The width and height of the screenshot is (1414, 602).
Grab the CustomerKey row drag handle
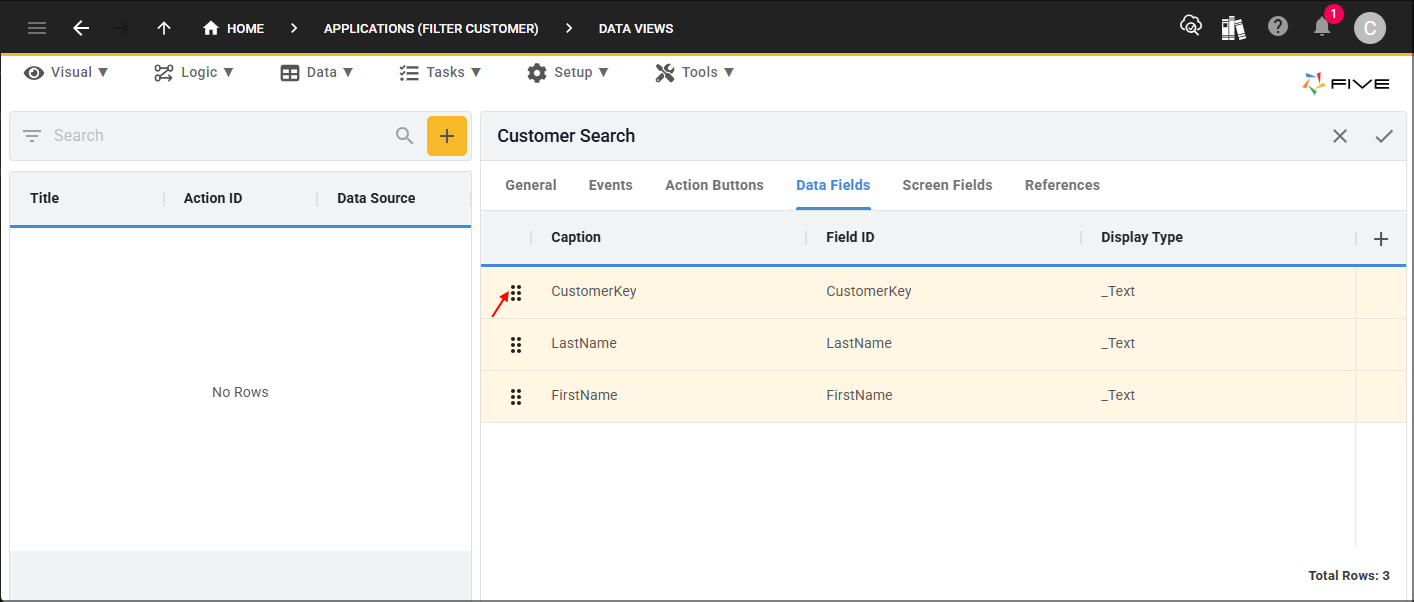(x=516, y=293)
